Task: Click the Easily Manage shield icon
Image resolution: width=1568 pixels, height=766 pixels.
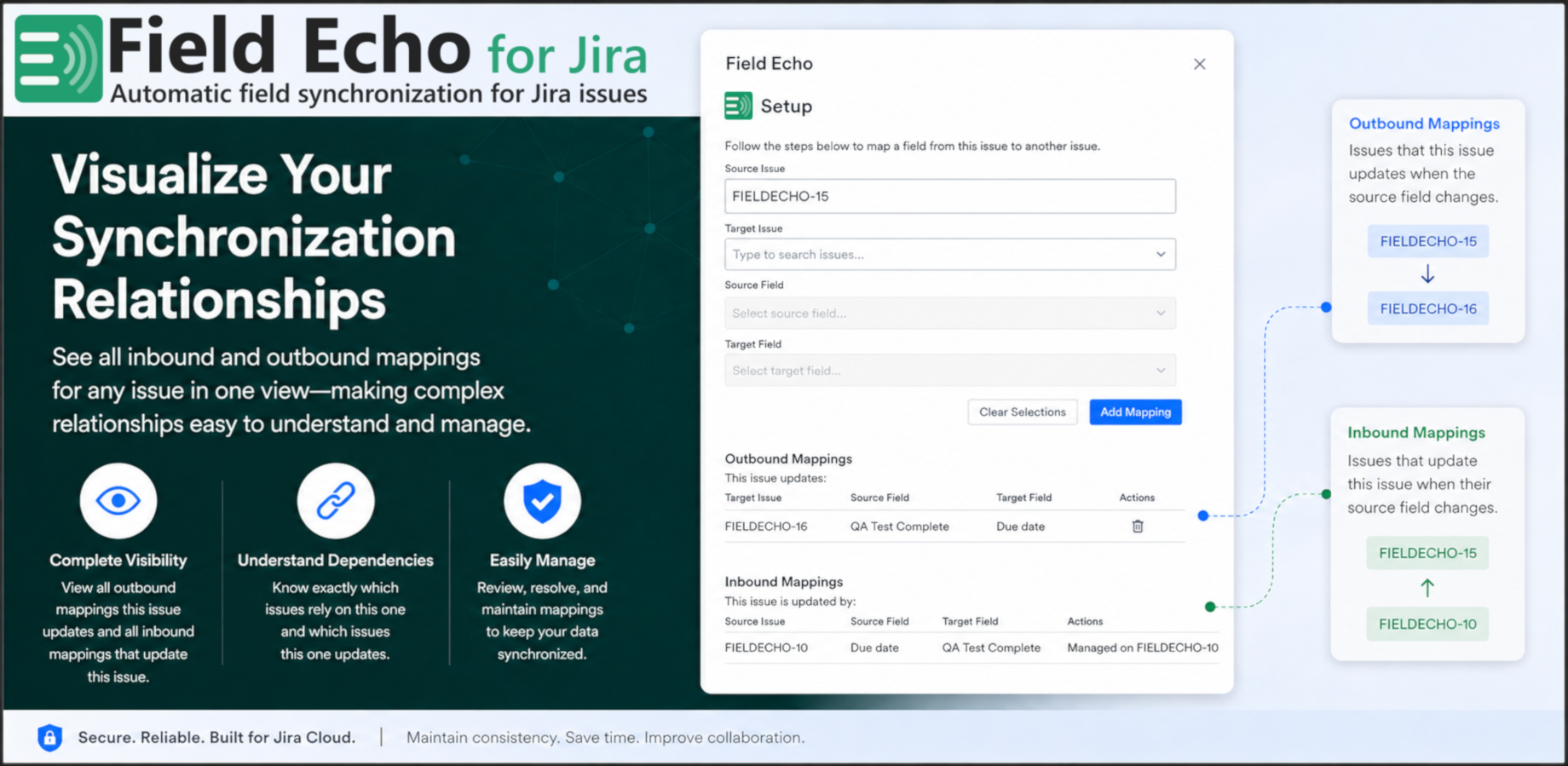Action: 542,500
